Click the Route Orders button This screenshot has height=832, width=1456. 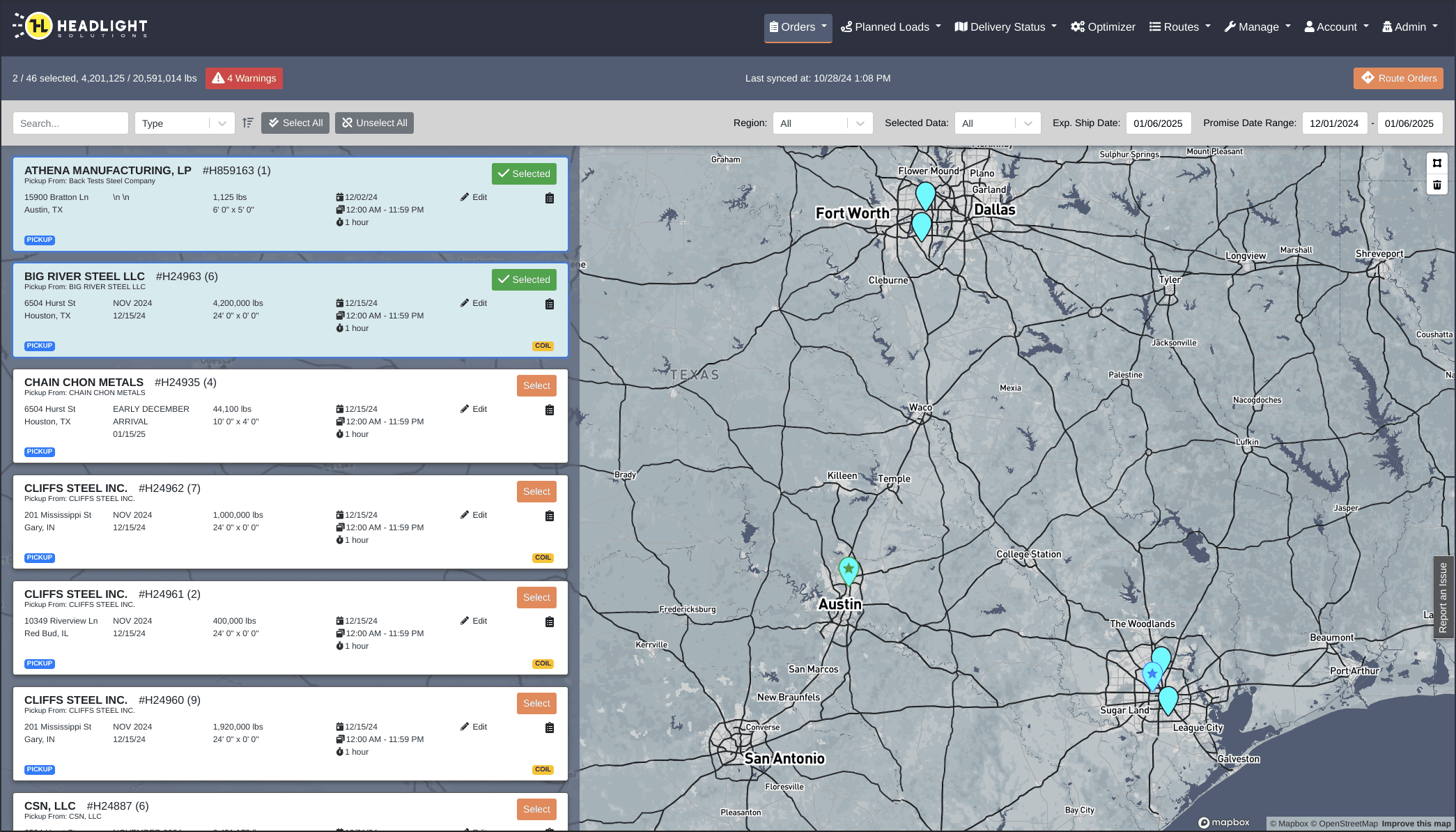(x=1397, y=78)
